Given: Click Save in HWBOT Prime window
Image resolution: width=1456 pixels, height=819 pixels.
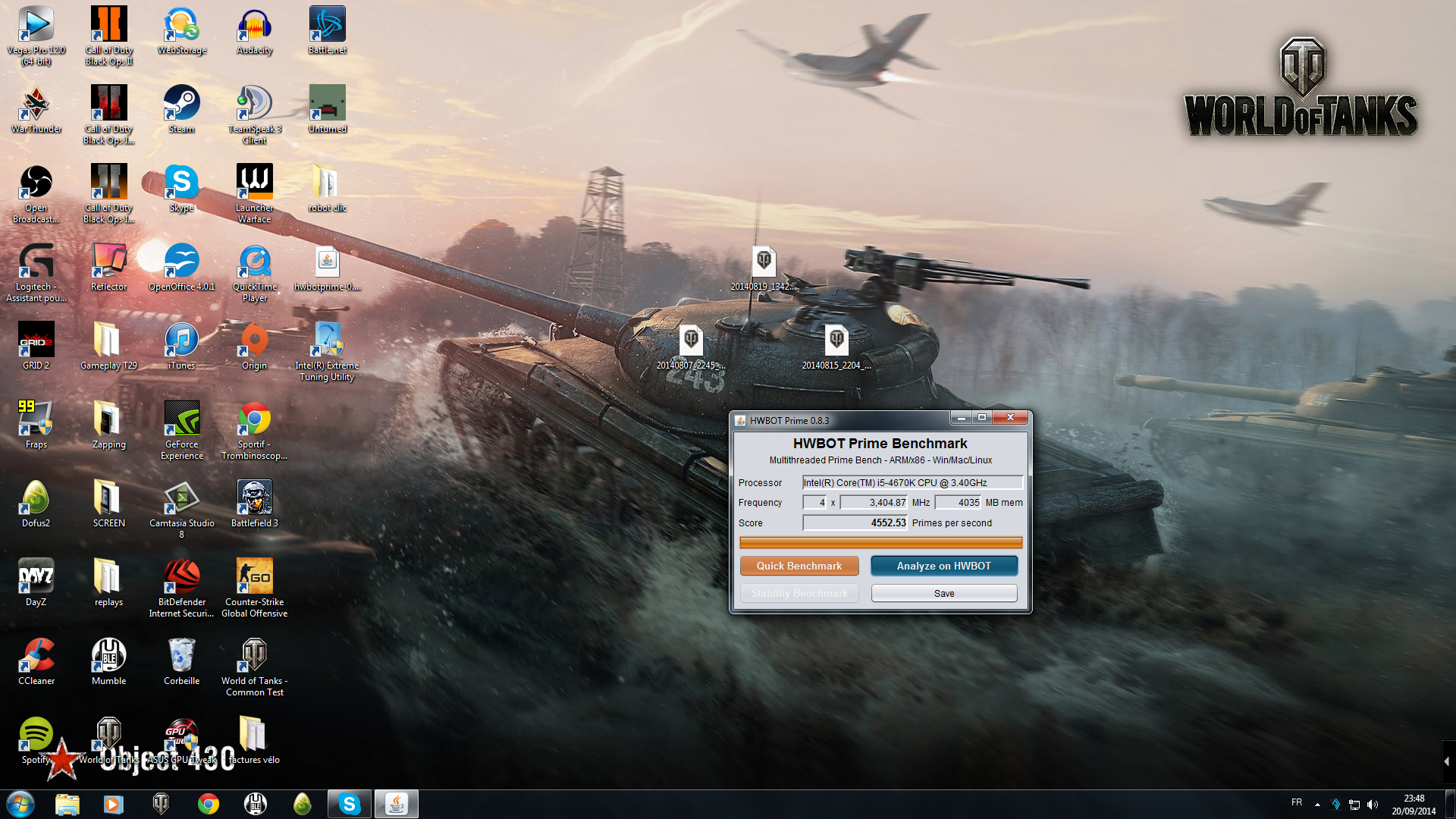Looking at the screenshot, I should point(944,593).
